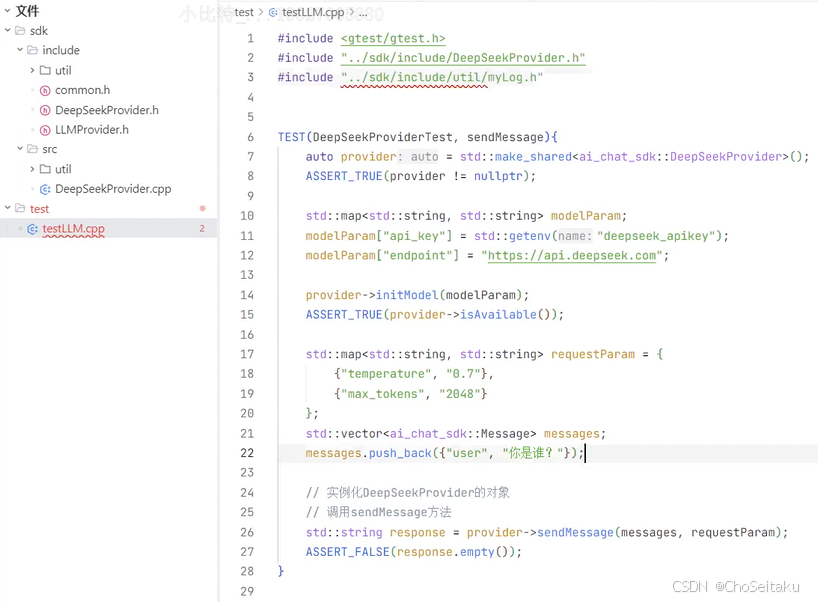The image size is (818, 602).
Task: Click the modified dot indicator beside test folder
Action: click(202, 209)
